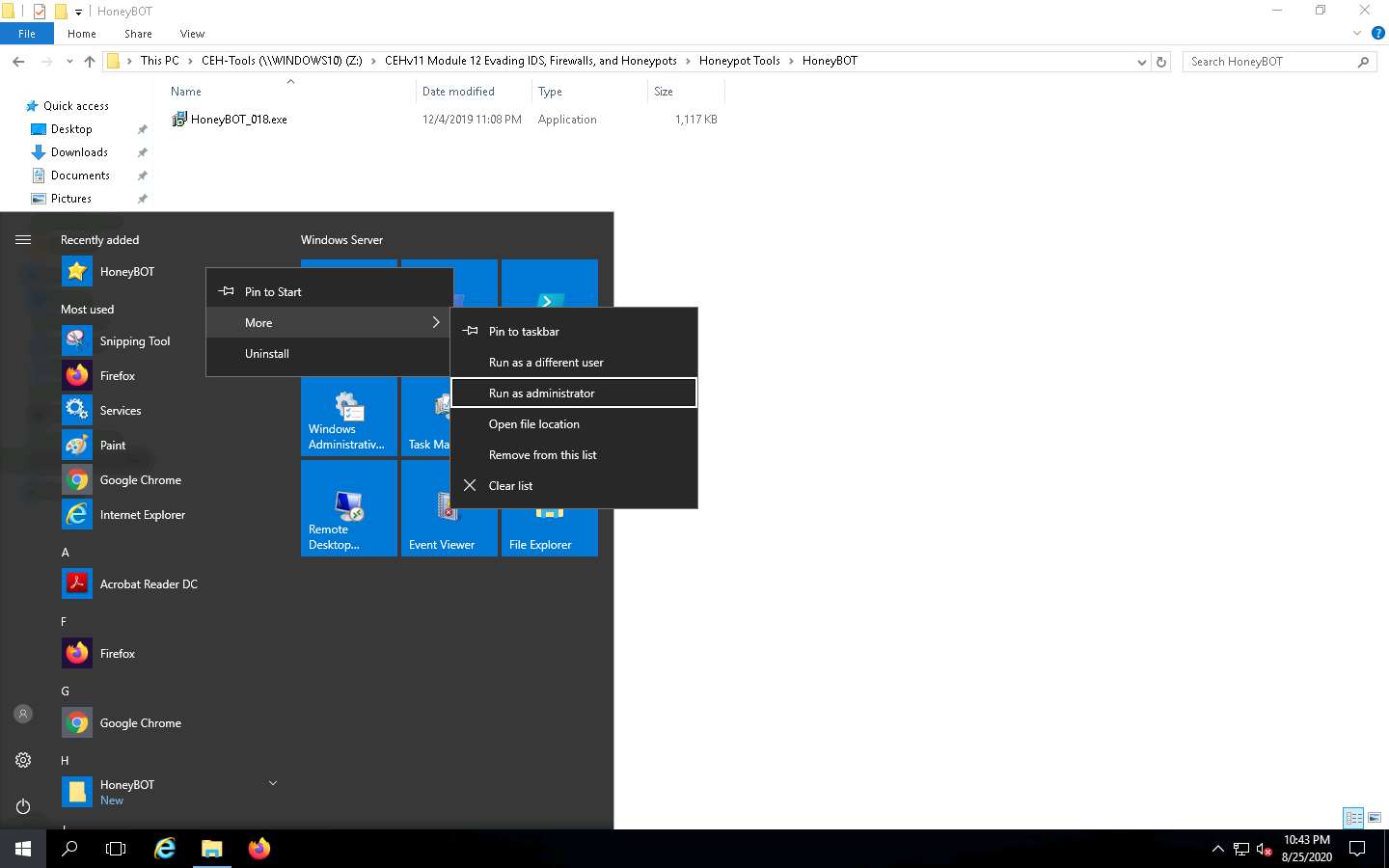Open Quick access in navigation pane
Image resolution: width=1389 pixels, height=868 pixels.
point(75,106)
